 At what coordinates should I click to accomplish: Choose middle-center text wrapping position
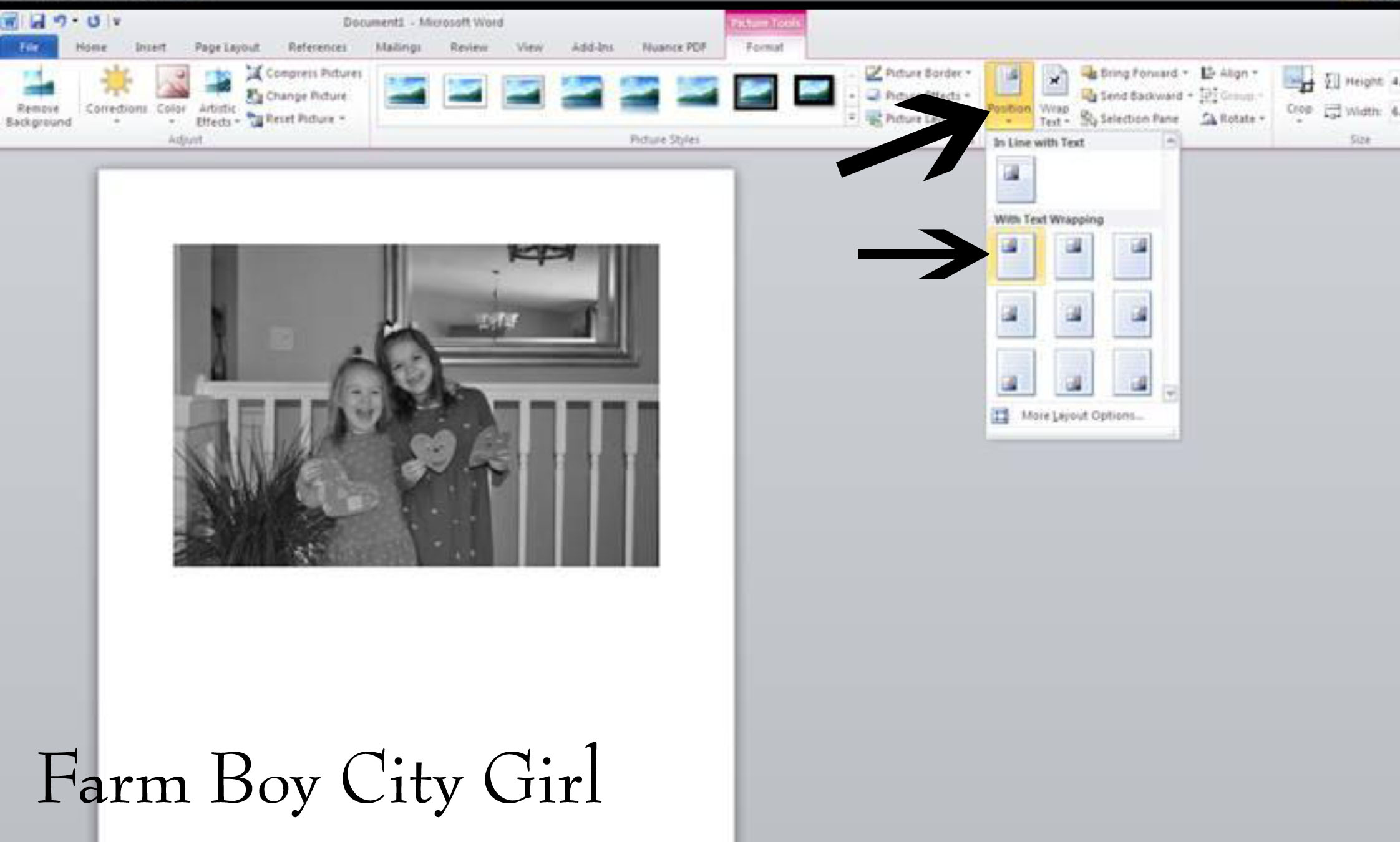pos(1074,314)
